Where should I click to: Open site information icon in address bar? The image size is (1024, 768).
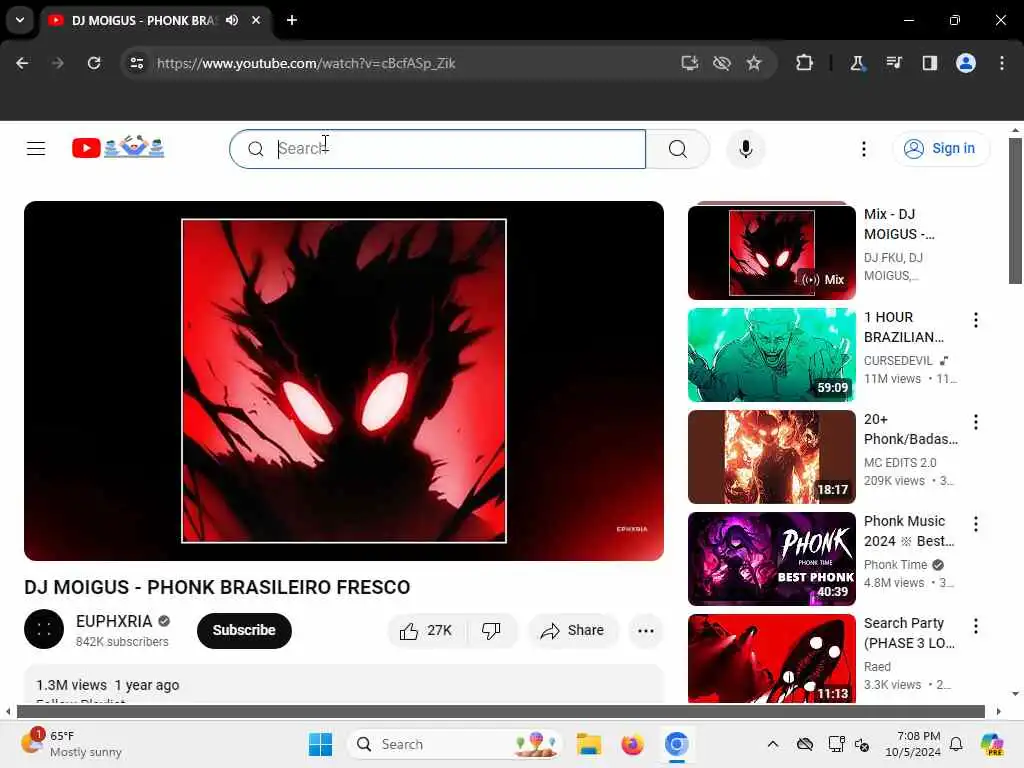click(136, 63)
